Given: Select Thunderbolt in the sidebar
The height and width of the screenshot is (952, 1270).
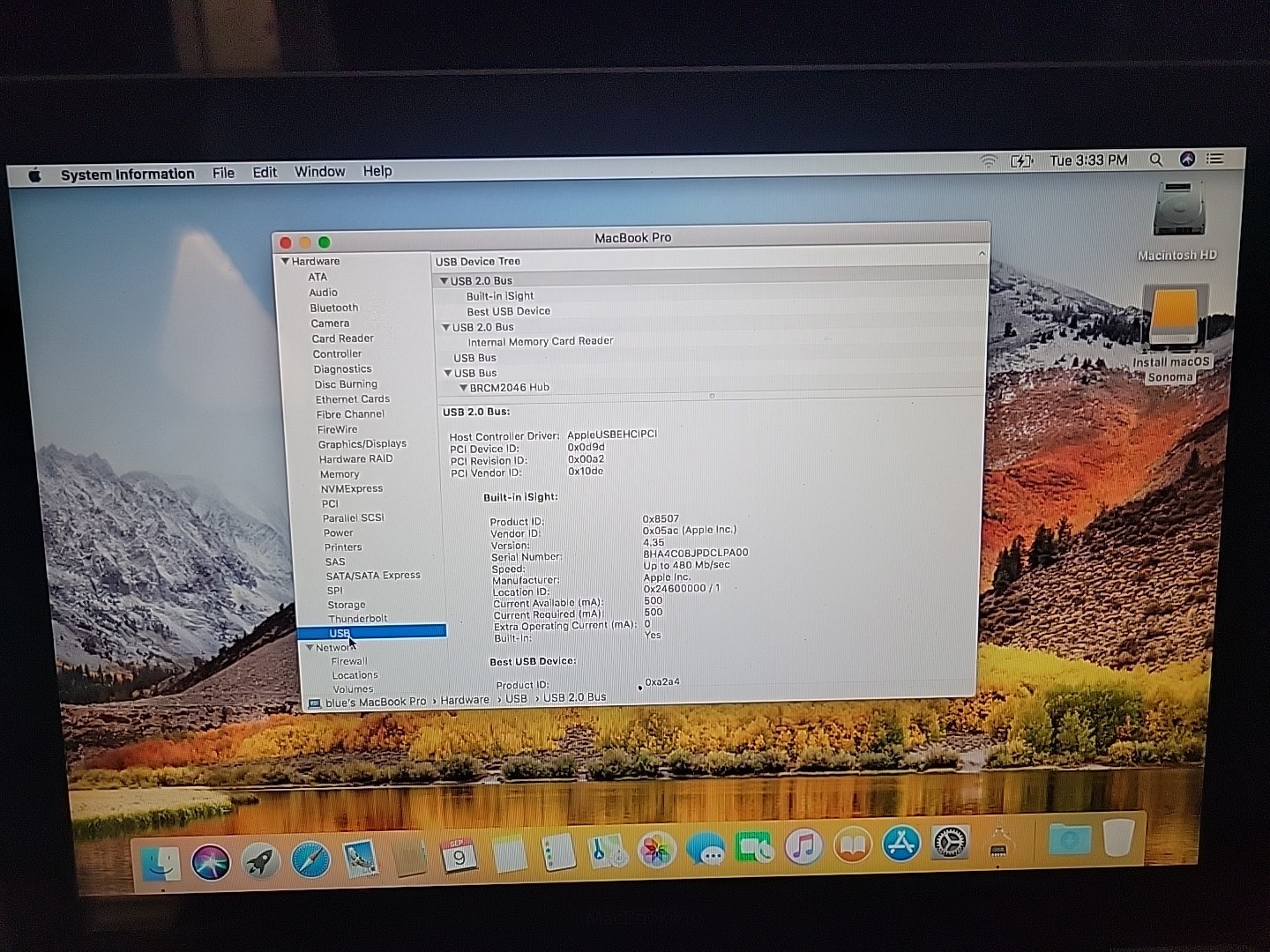Looking at the screenshot, I should point(358,619).
